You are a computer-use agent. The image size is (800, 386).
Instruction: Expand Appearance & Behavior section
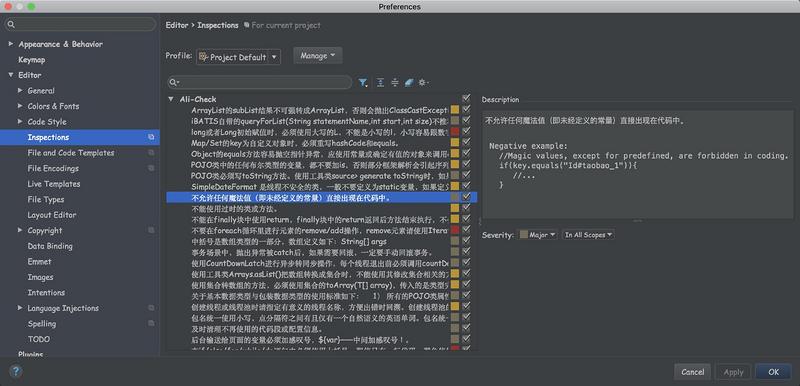[11, 44]
